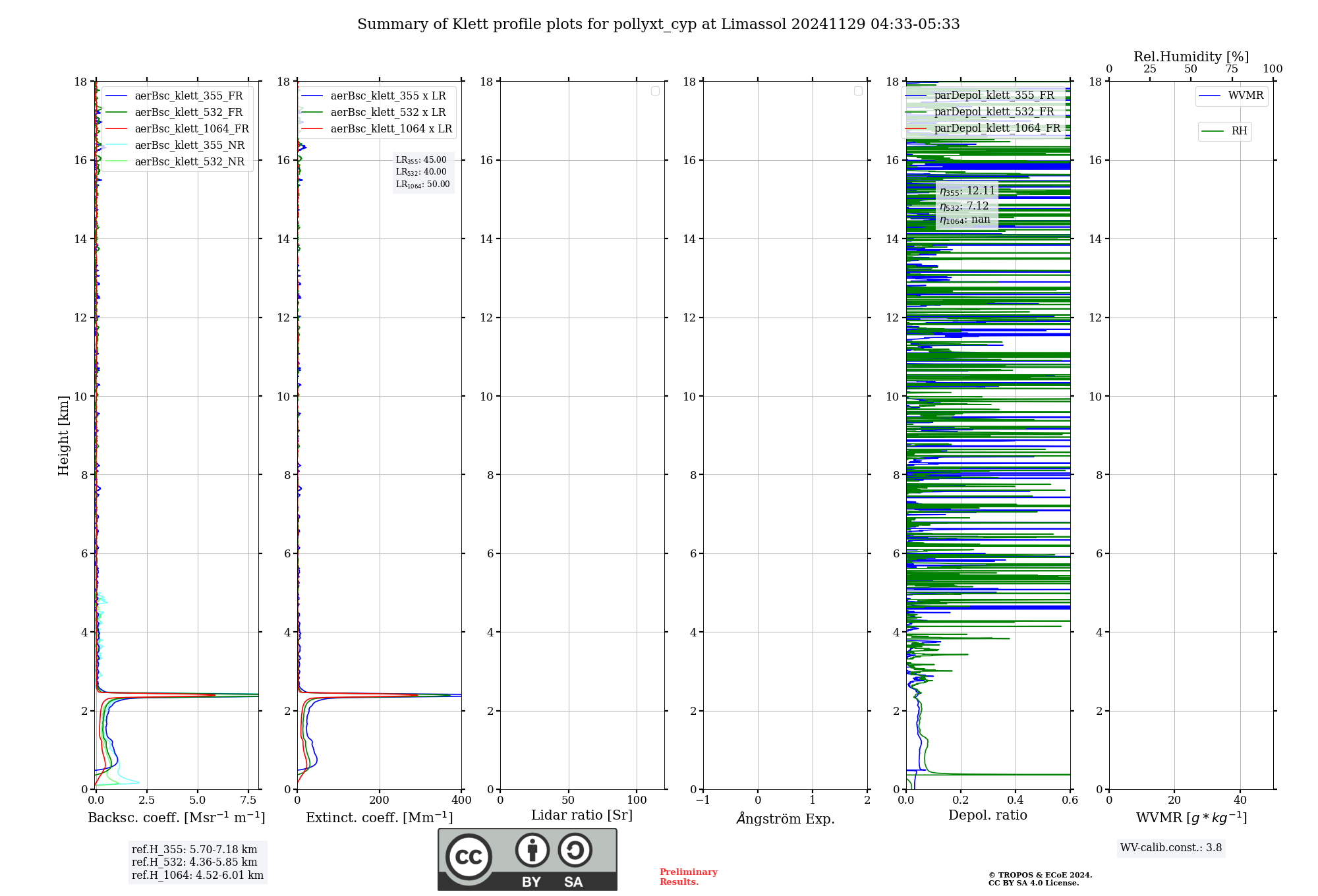Click the Extinct. coeff. axis label
The height and width of the screenshot is (896, 1318).
380,818
